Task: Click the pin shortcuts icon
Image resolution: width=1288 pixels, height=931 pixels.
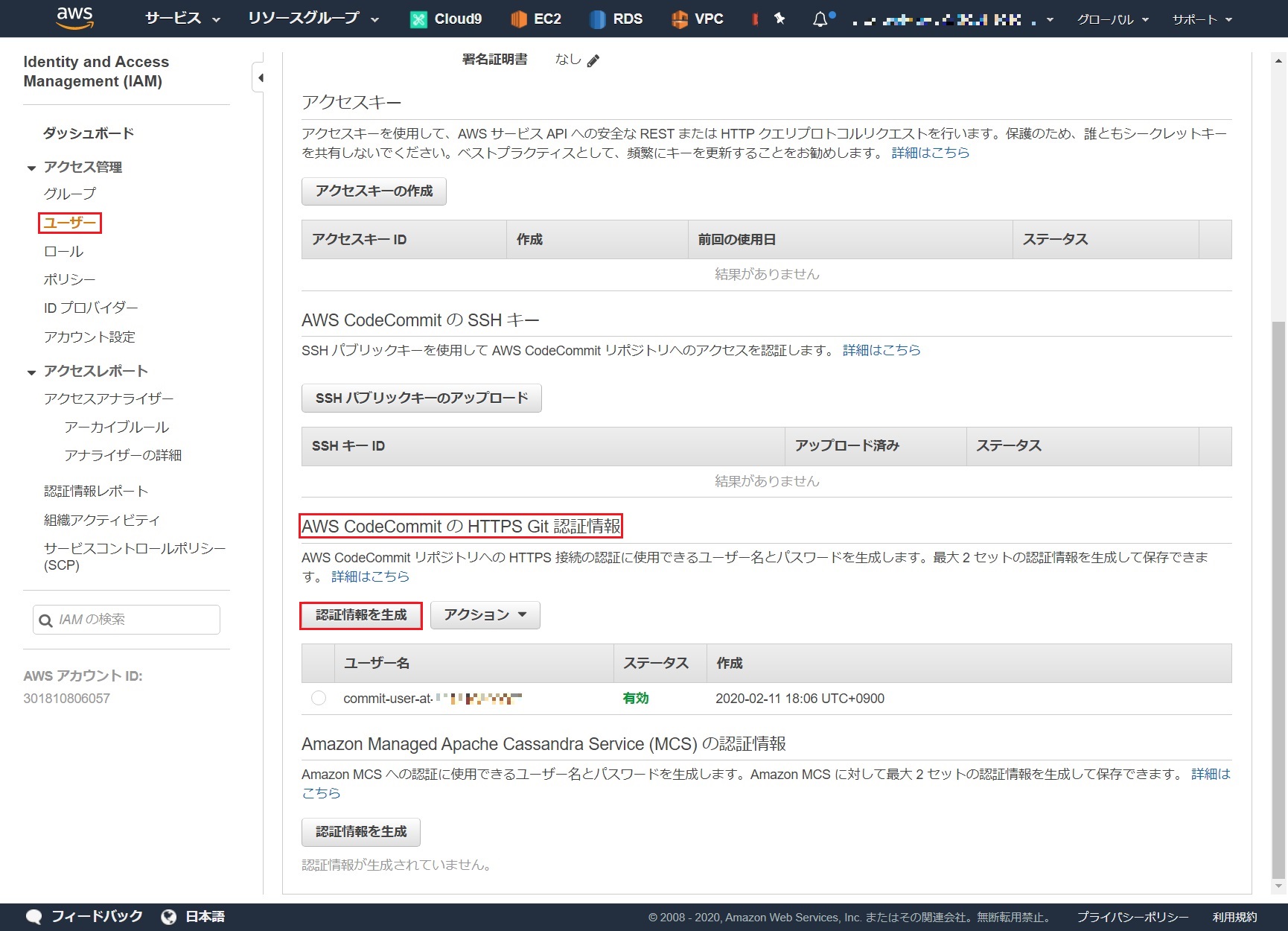Action: tap(780, 19)
